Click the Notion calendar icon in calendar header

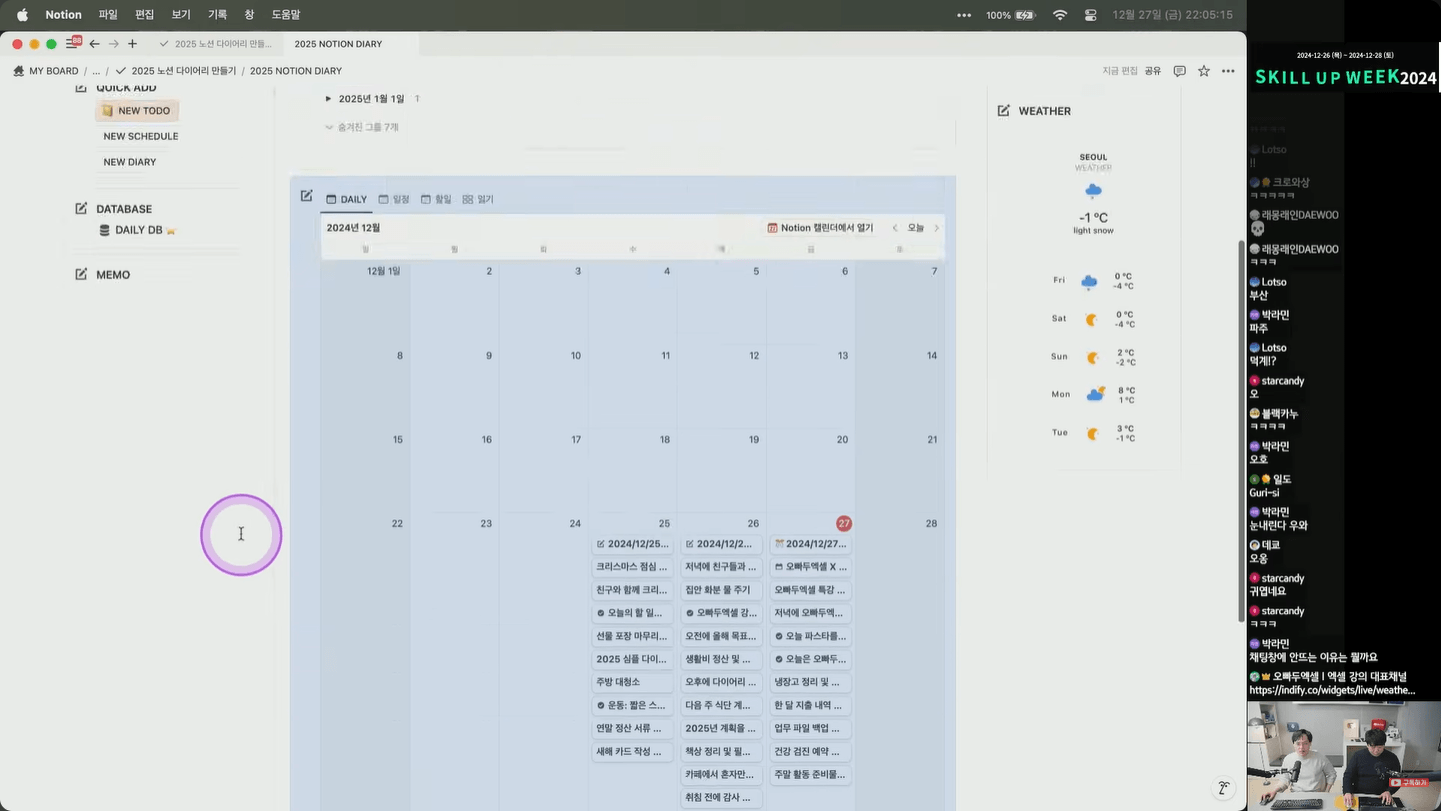772,228
